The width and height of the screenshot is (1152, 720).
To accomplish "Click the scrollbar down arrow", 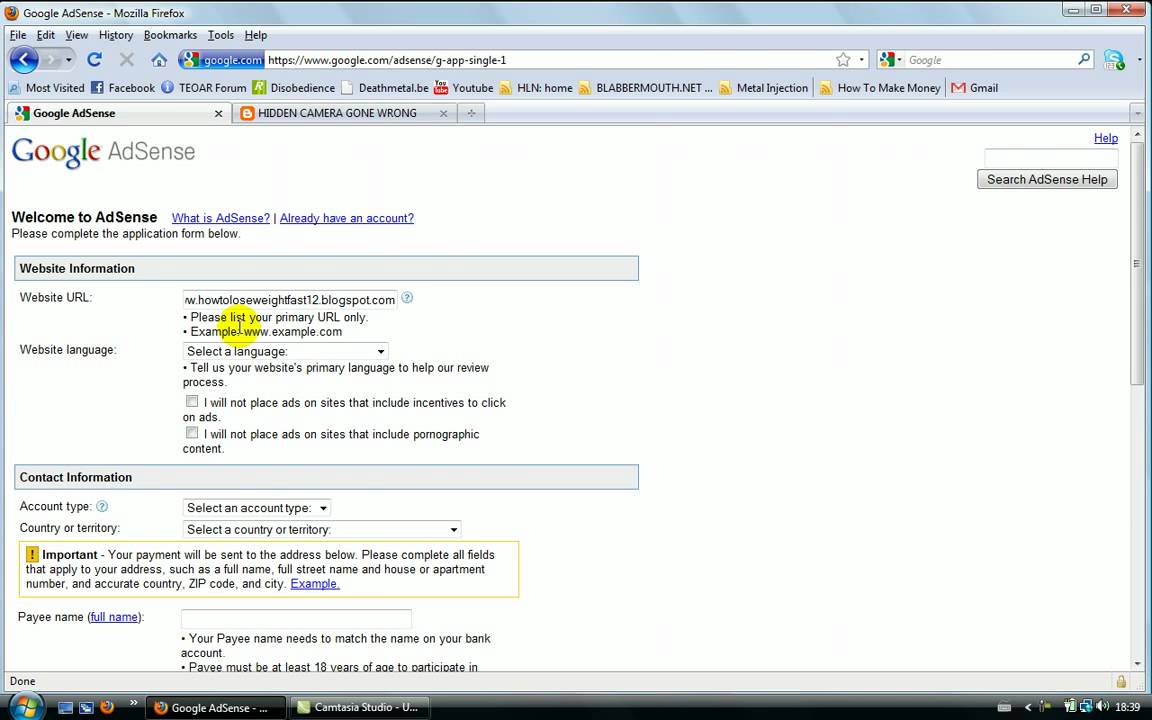I will [1137, 663].
